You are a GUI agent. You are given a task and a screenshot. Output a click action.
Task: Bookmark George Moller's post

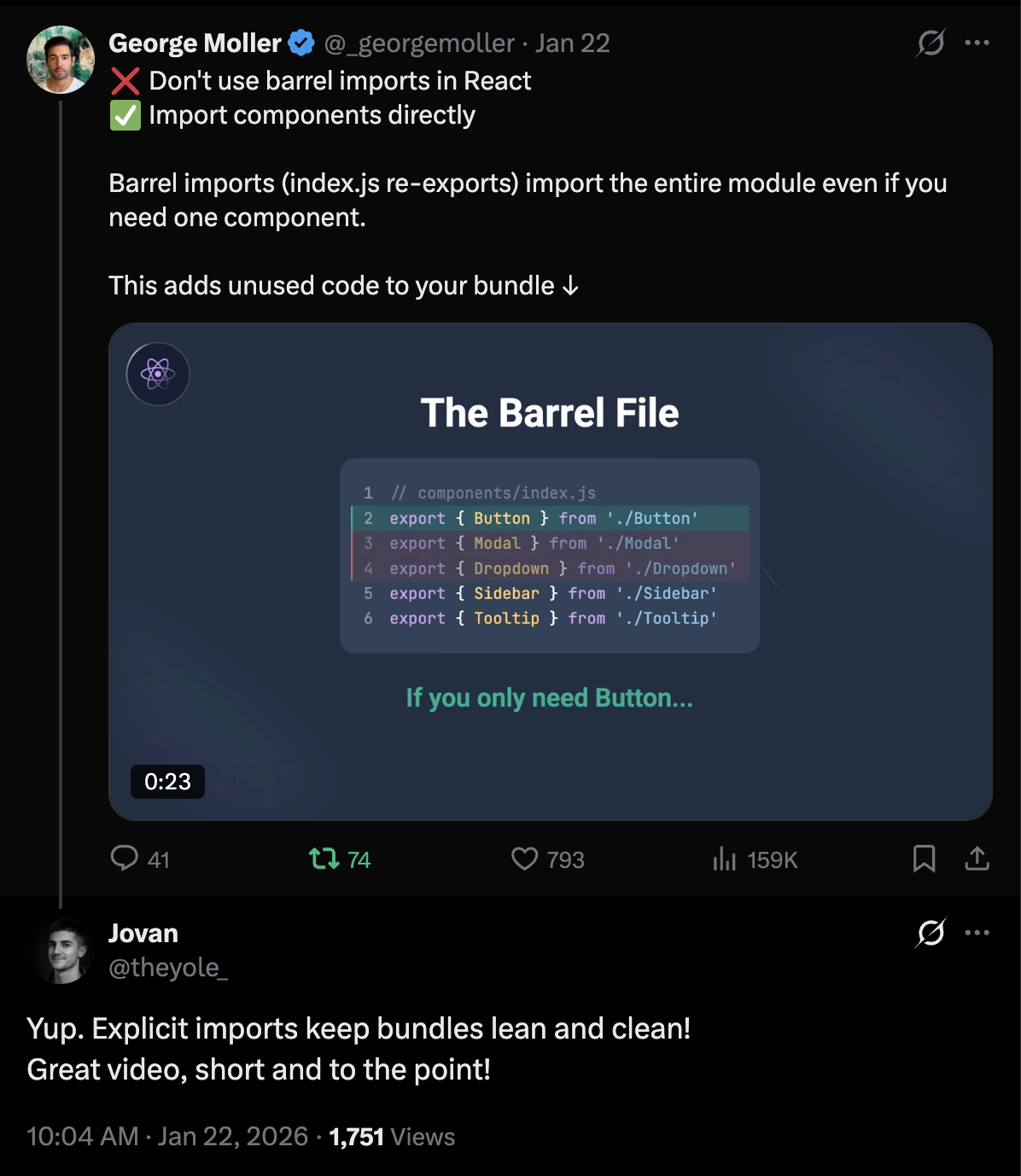(x=924, y=859)
